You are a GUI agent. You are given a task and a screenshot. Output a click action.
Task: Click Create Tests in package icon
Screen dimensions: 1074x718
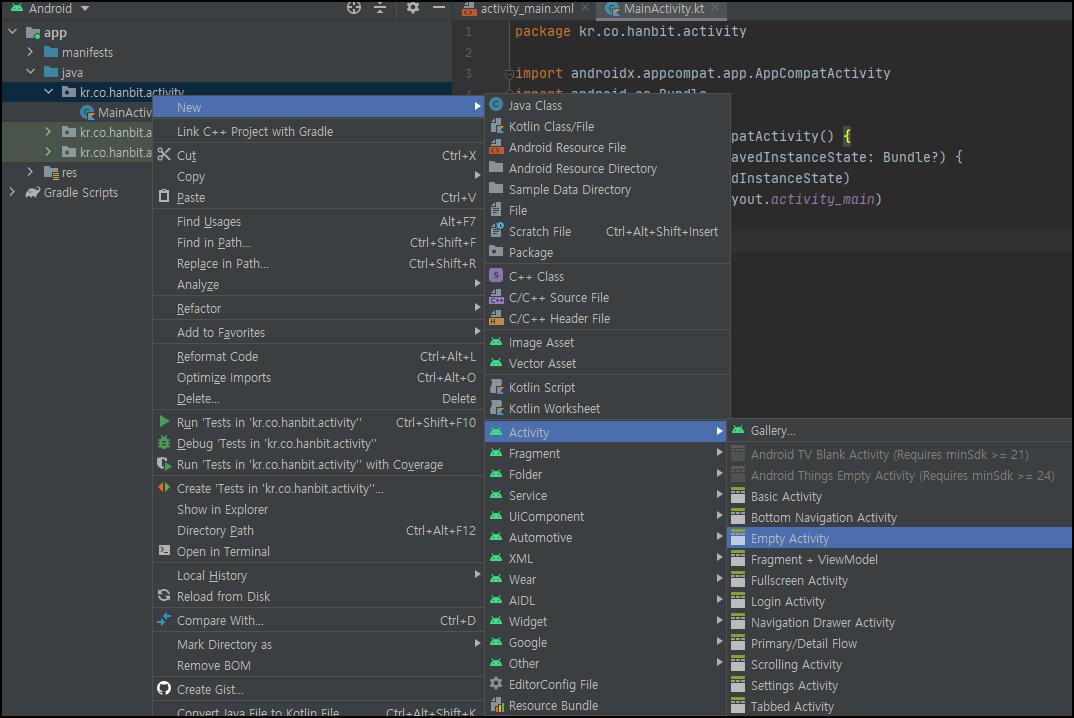click(x=164, y=488)
